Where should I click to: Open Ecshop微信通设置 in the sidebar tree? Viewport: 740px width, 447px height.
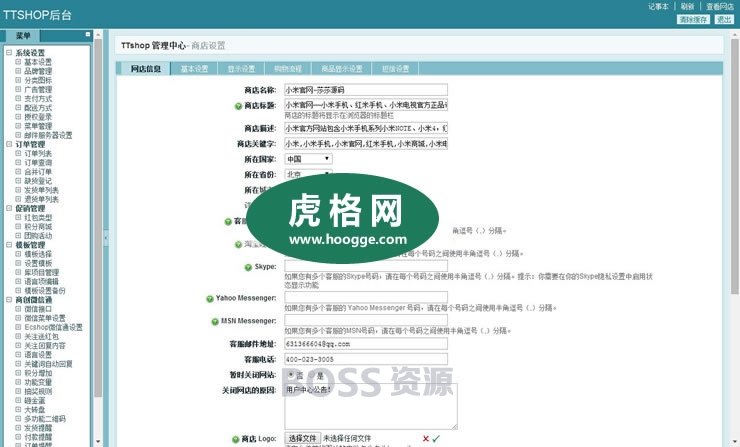click(53, 327)
